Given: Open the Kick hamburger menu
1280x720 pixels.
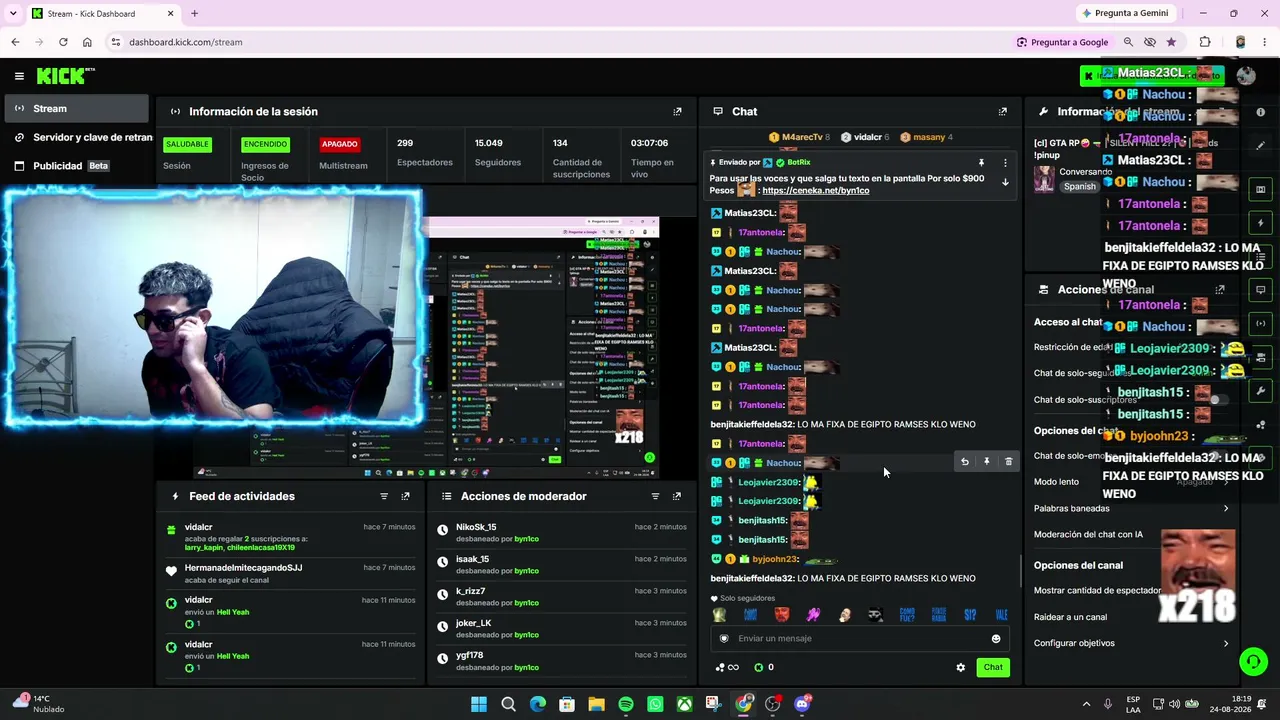Looking at the screenshot, I should pos(19,76).
